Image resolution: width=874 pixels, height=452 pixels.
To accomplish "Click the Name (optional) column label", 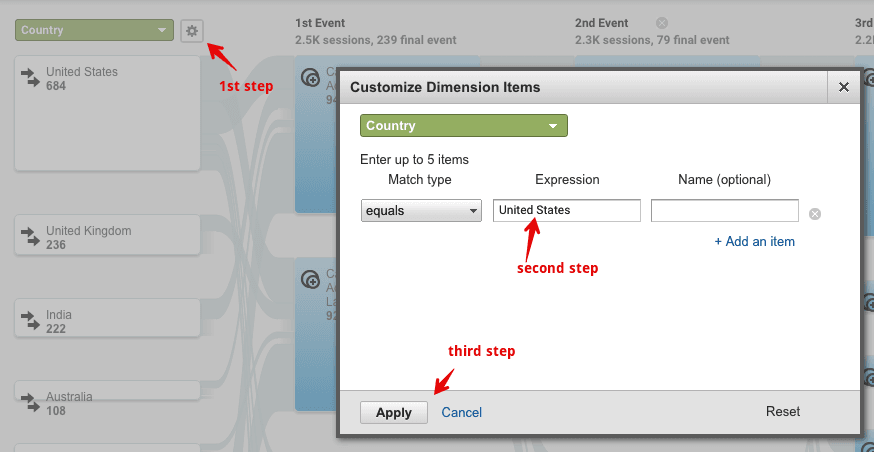I will [x=725, y=180].
